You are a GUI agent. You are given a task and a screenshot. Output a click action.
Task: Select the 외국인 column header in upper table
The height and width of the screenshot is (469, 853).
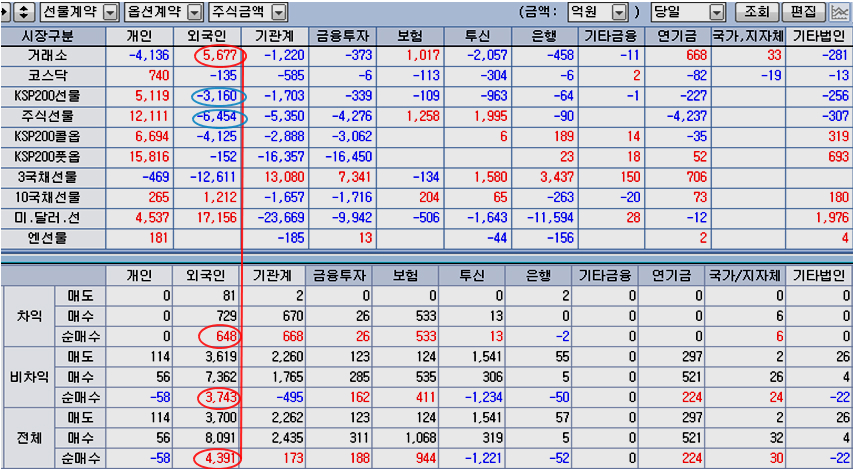(x=207, y=35)
